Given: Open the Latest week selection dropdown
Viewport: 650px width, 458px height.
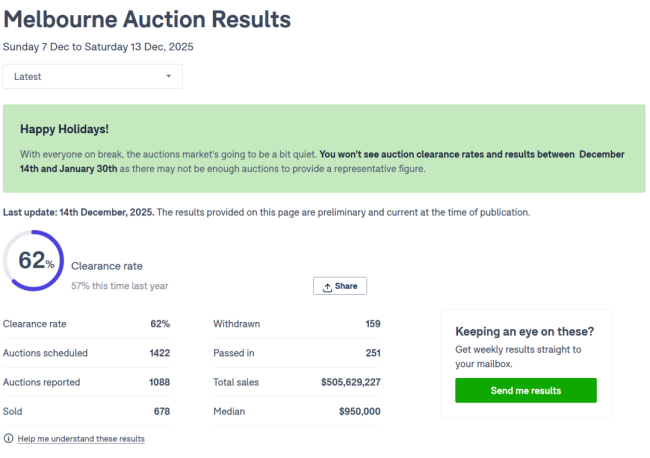Looking at the screenshot, I should point(92,76).
